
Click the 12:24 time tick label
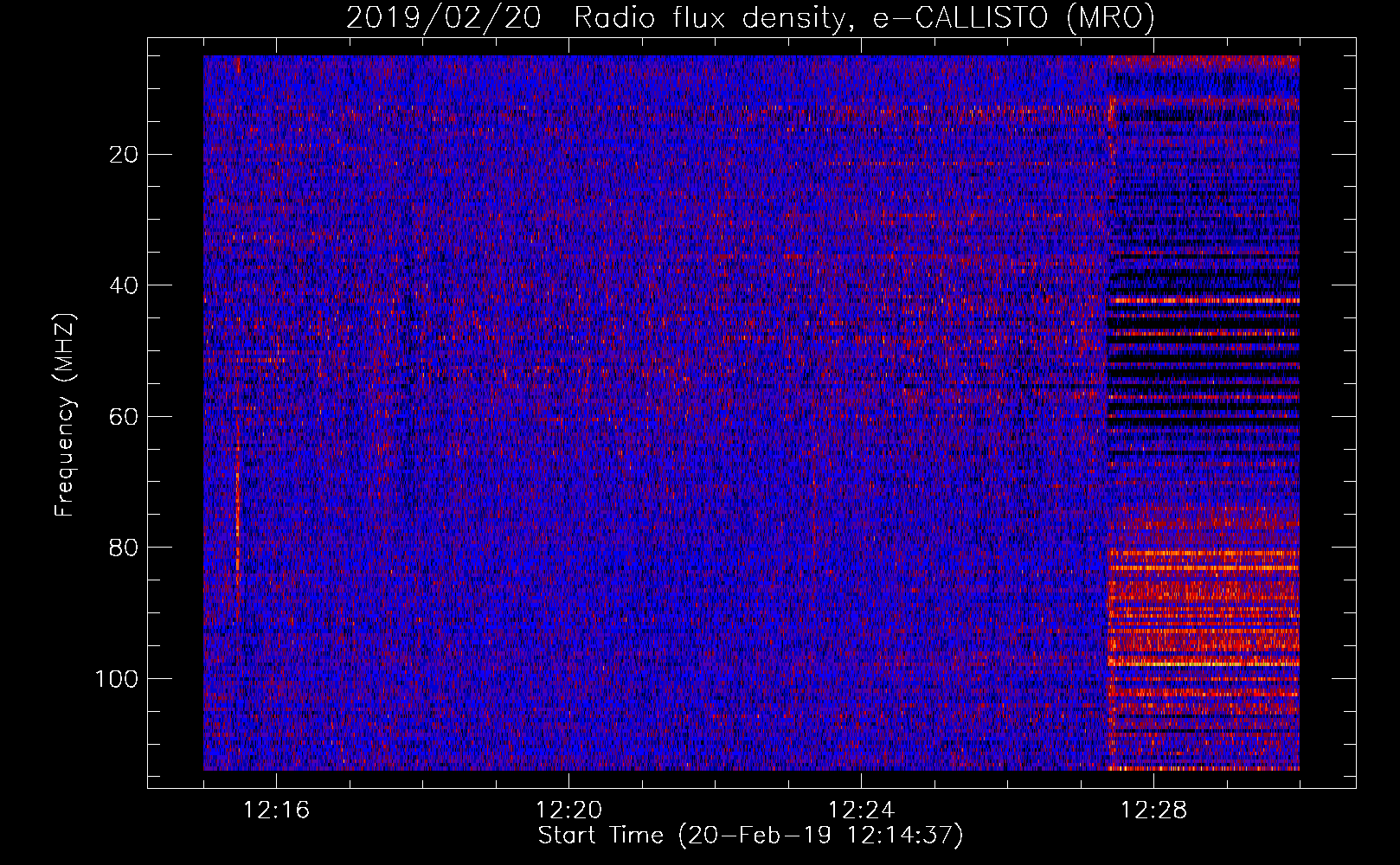point(861,811)
